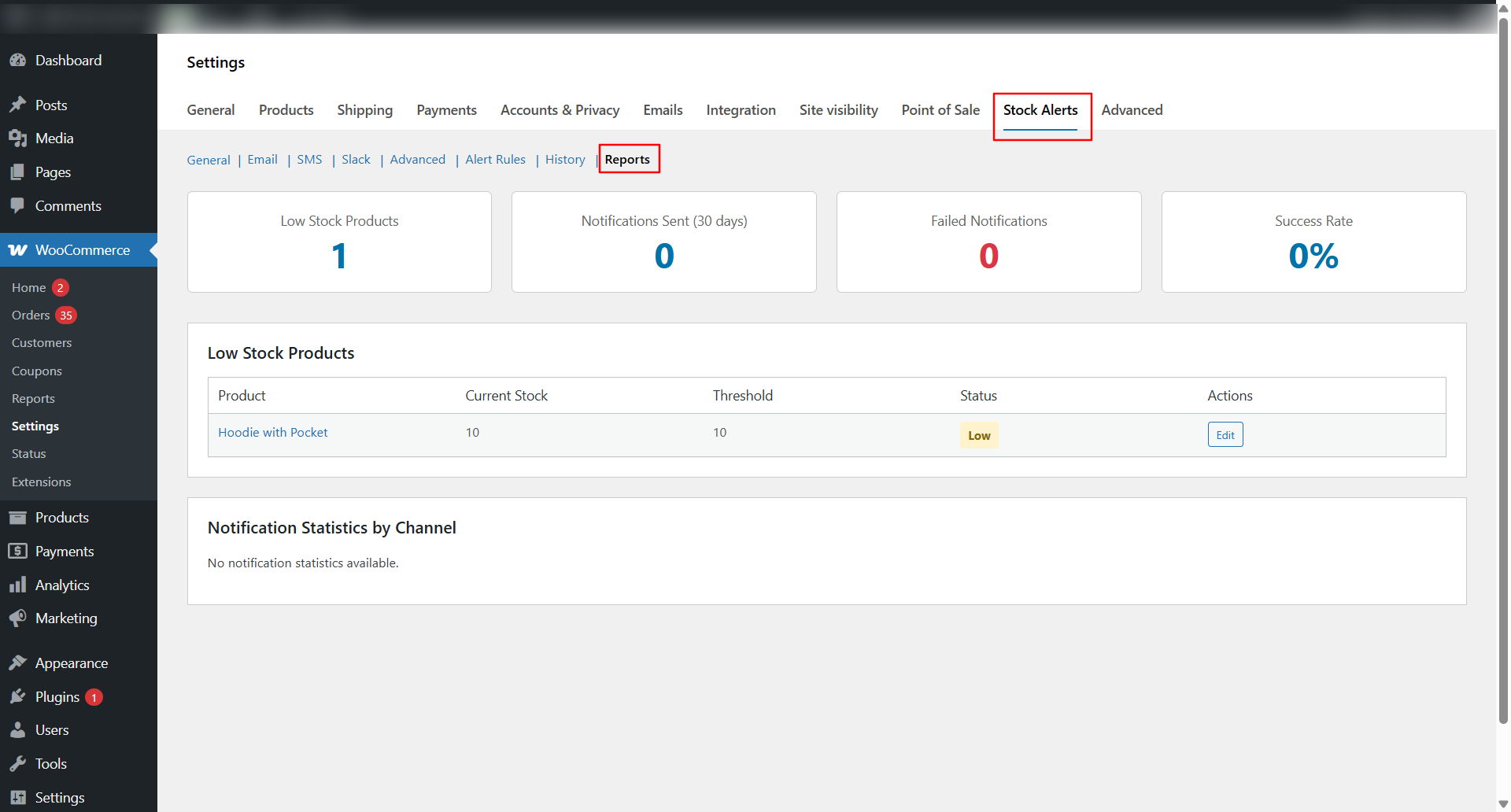This screenshot has width=1511, height=812.
Task: Click the Orders count badge
Action: pos(66,315)
